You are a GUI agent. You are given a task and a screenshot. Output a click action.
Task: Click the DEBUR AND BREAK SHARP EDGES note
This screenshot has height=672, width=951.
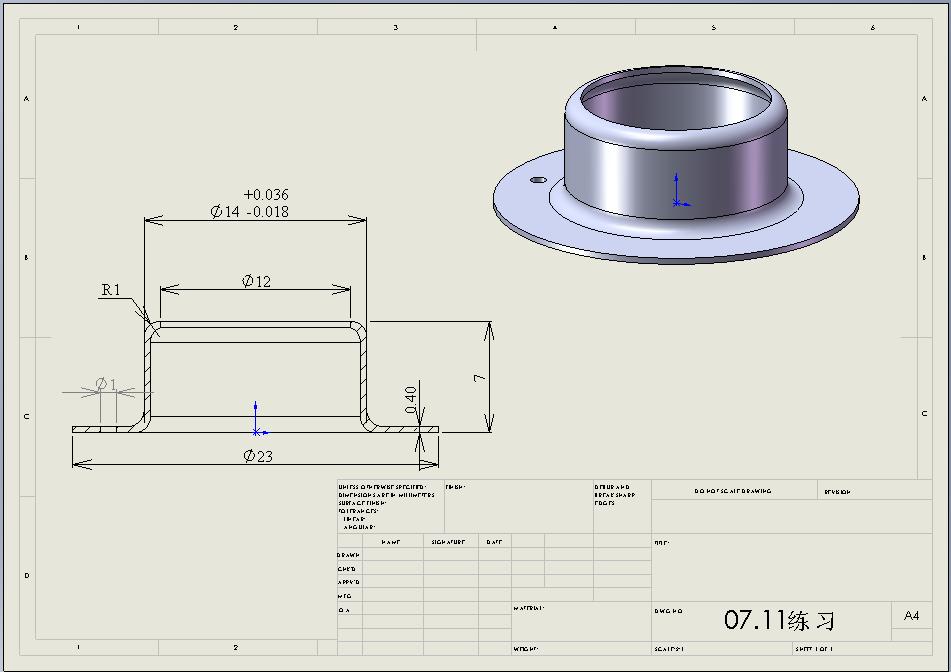(x=614, y=495)
